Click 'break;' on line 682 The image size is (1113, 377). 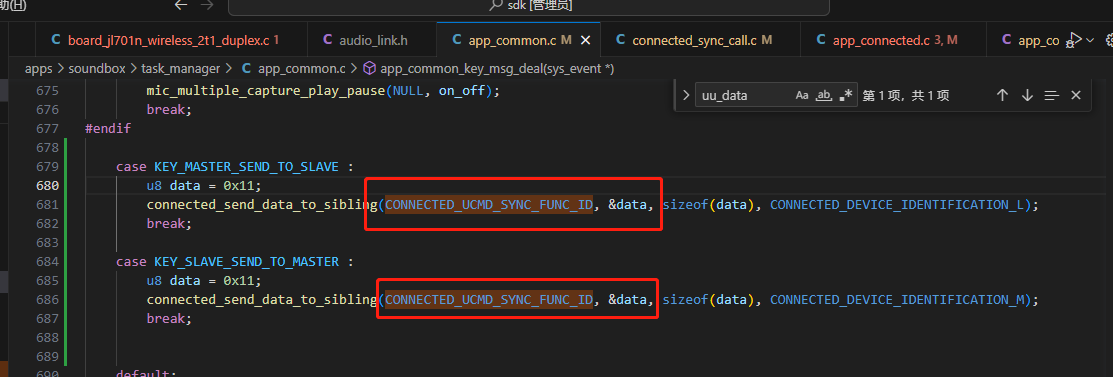(x=170, y=224)
